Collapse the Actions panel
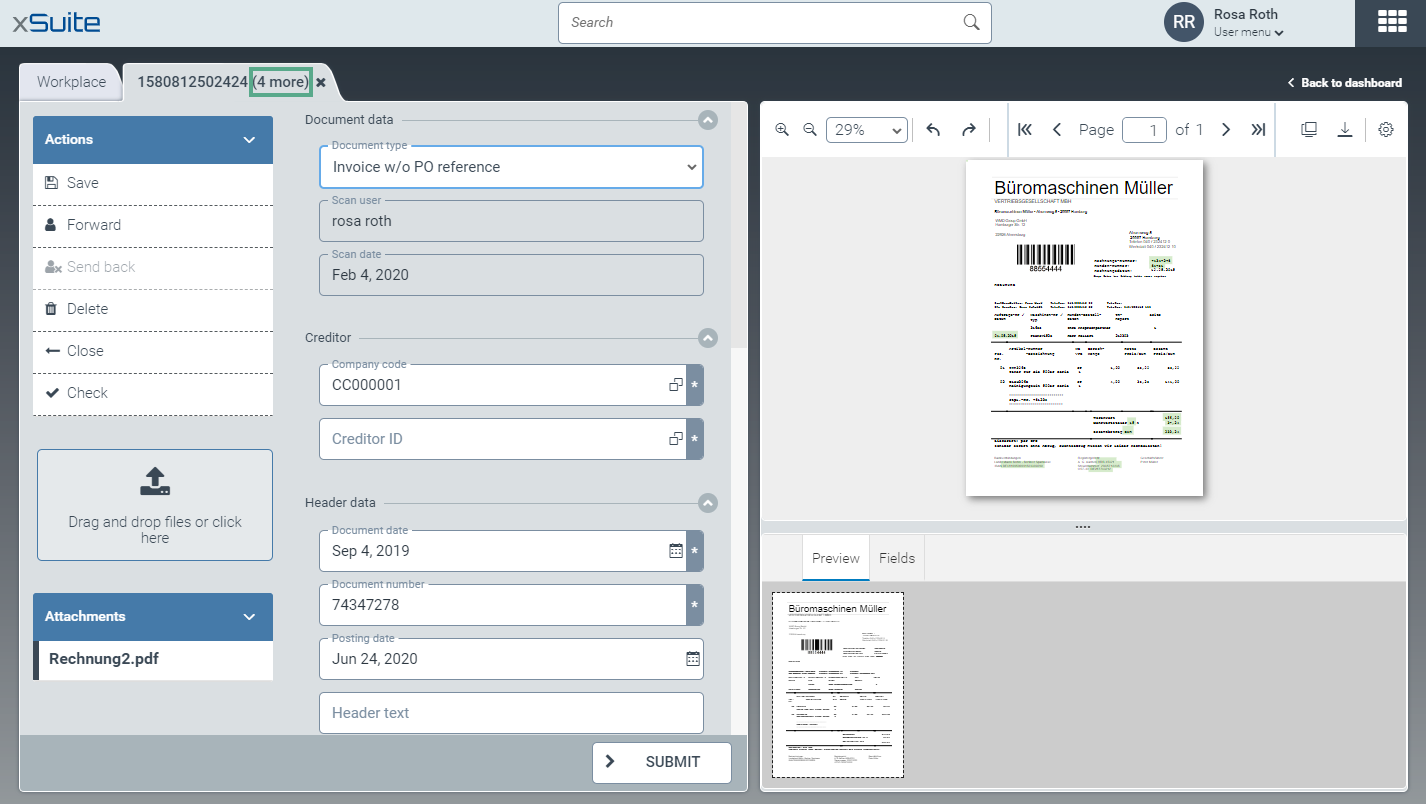The image size is (1426, 804). click(x=249, y=140)
